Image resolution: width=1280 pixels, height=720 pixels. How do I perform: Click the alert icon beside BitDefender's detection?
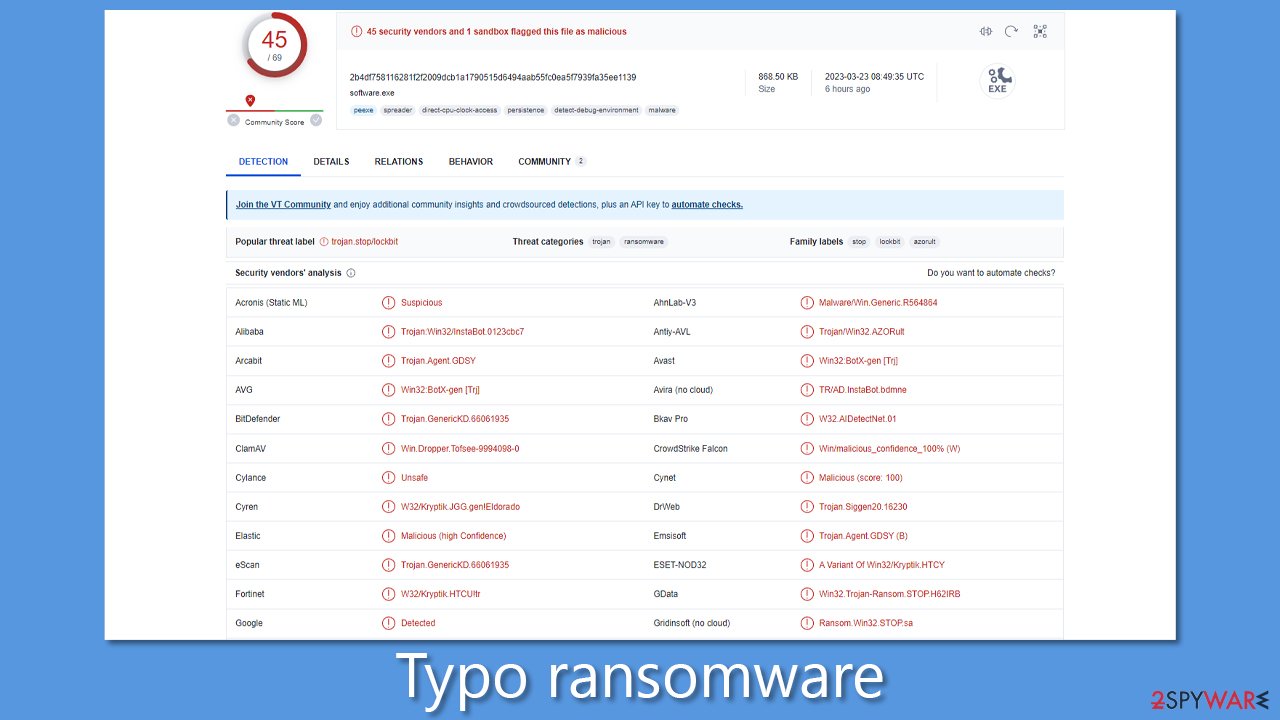coord(389,419)
